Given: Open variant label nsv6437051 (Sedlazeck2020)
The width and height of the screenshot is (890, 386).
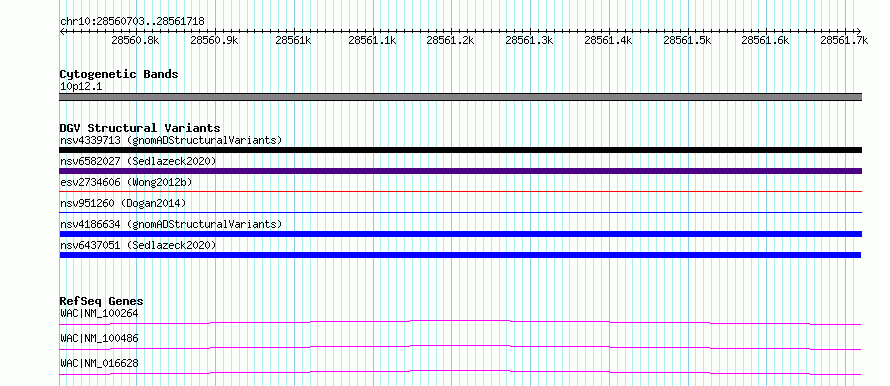Looking at the screenshot, I should tap(138, 245).
